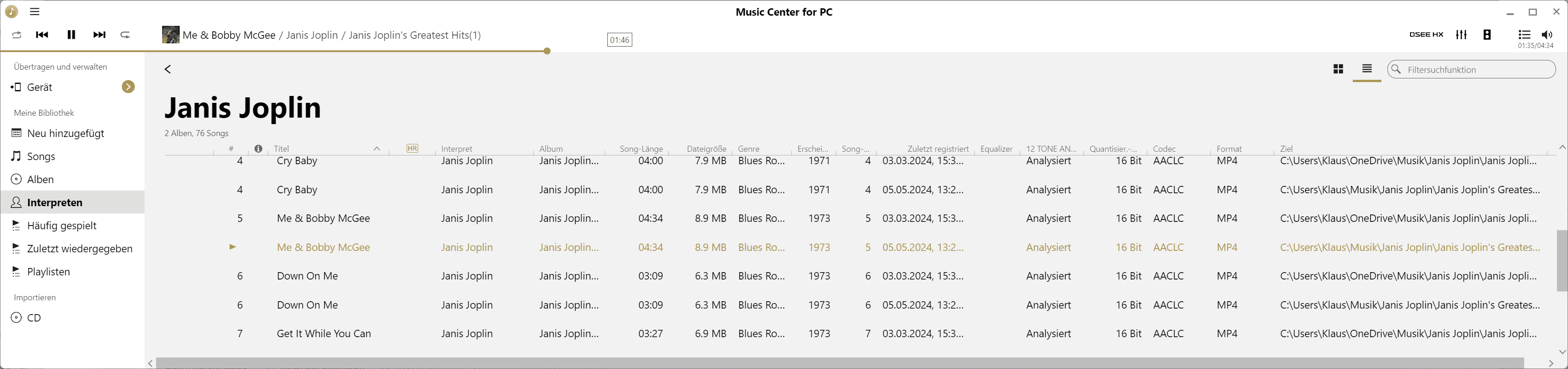Go back with the arrow button
This screenshot has width=1568, height=369.
[x=168, y=69]
